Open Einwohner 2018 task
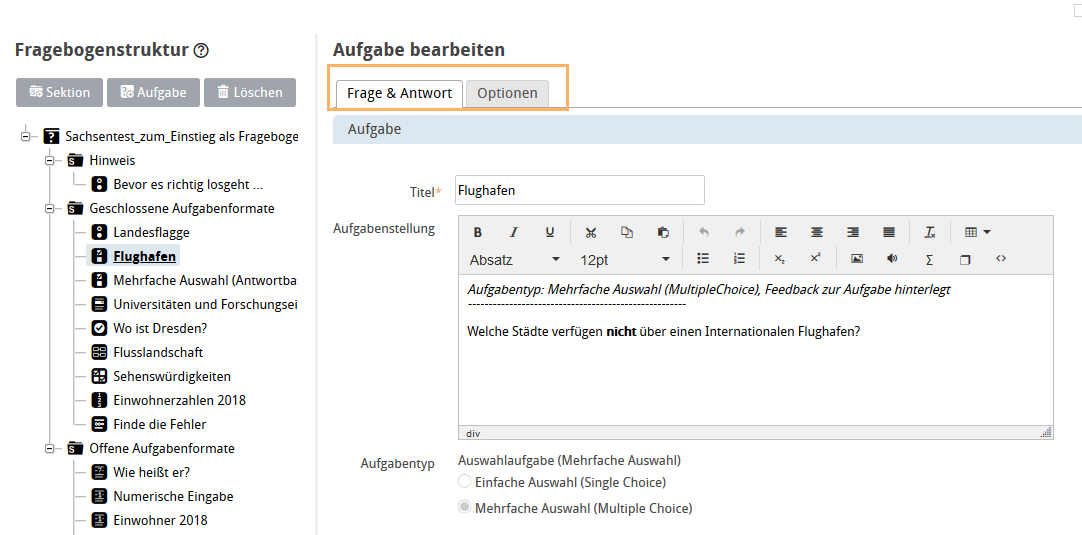Image resolution: width=1082 pixels, height=535 pixels. pyautogui.click(x=160, y=521)
